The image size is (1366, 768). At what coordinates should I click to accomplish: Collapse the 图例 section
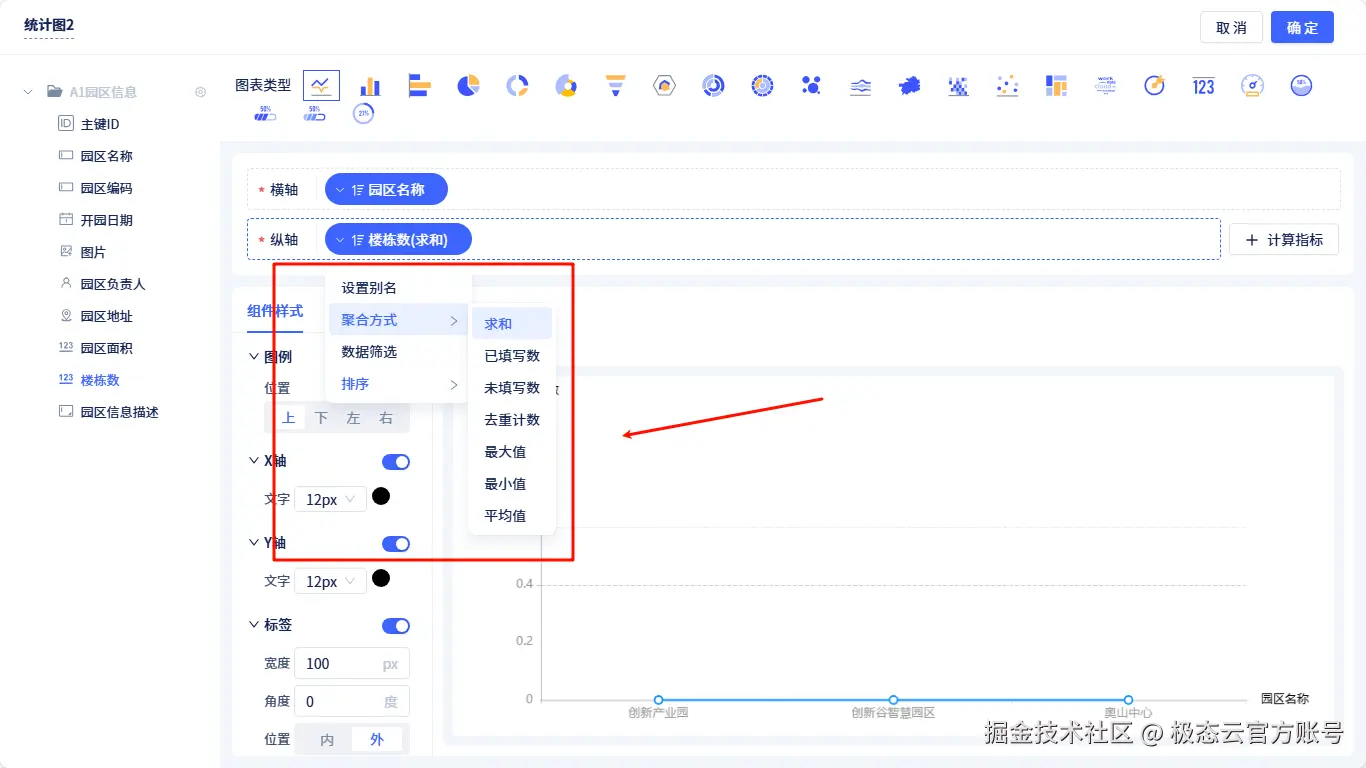[253, 357]
